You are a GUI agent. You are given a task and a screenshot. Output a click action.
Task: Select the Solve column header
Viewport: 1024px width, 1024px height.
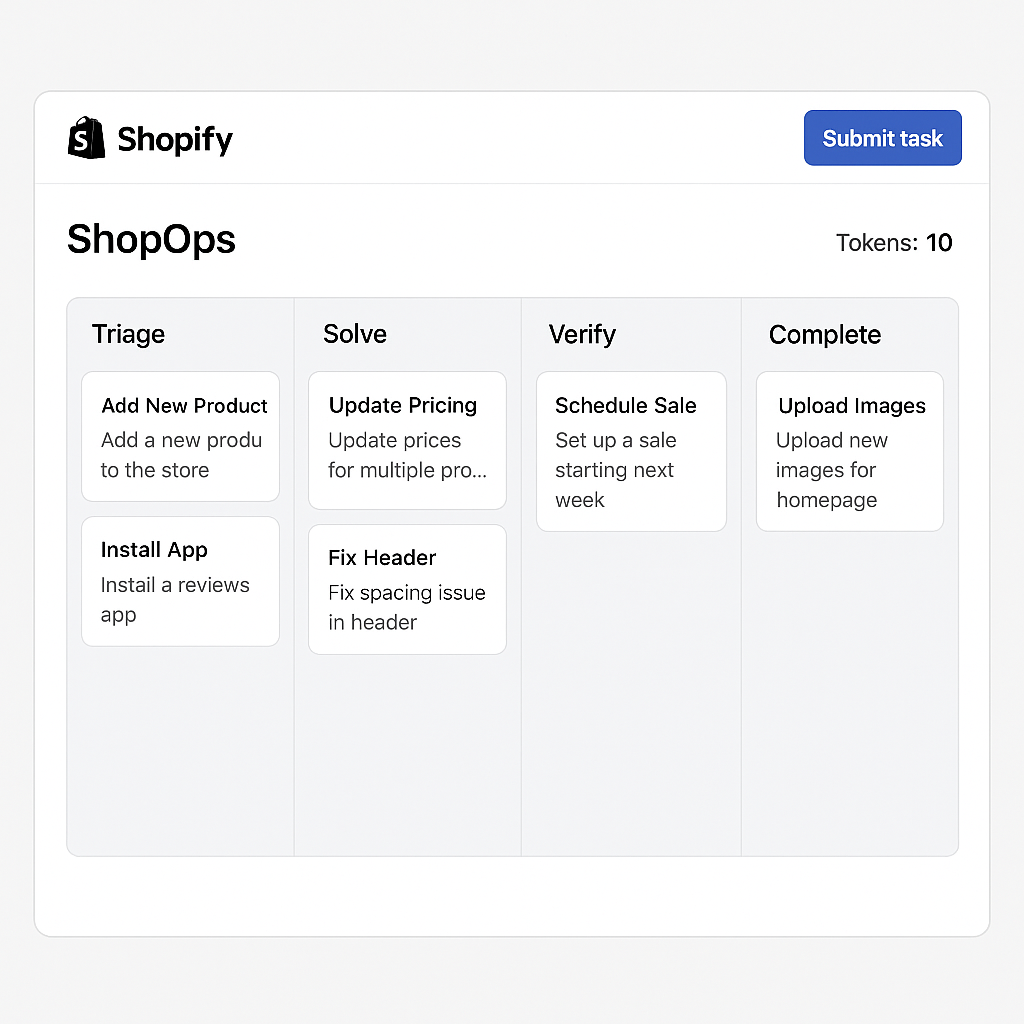click(x=355, y=334)
